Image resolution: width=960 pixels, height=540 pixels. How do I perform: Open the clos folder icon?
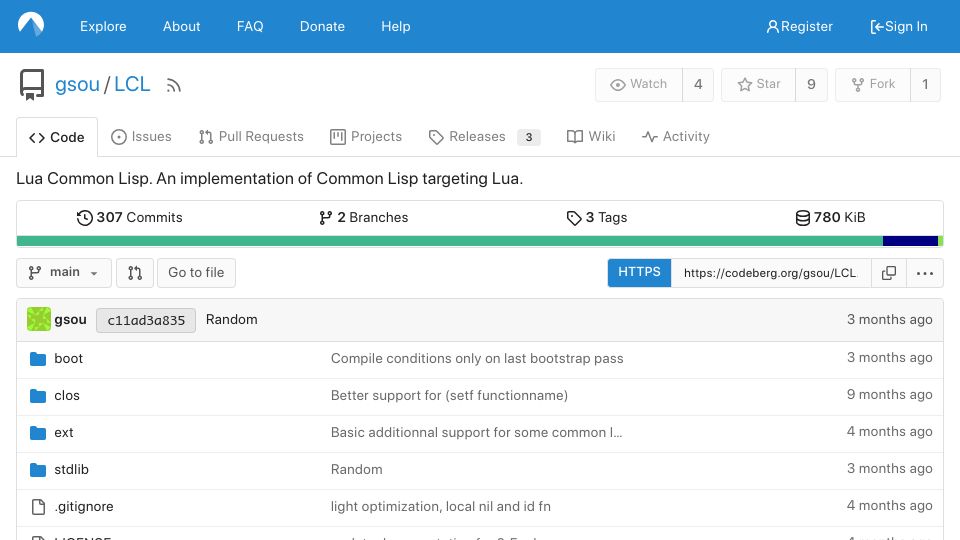click(x=38, y=396)
